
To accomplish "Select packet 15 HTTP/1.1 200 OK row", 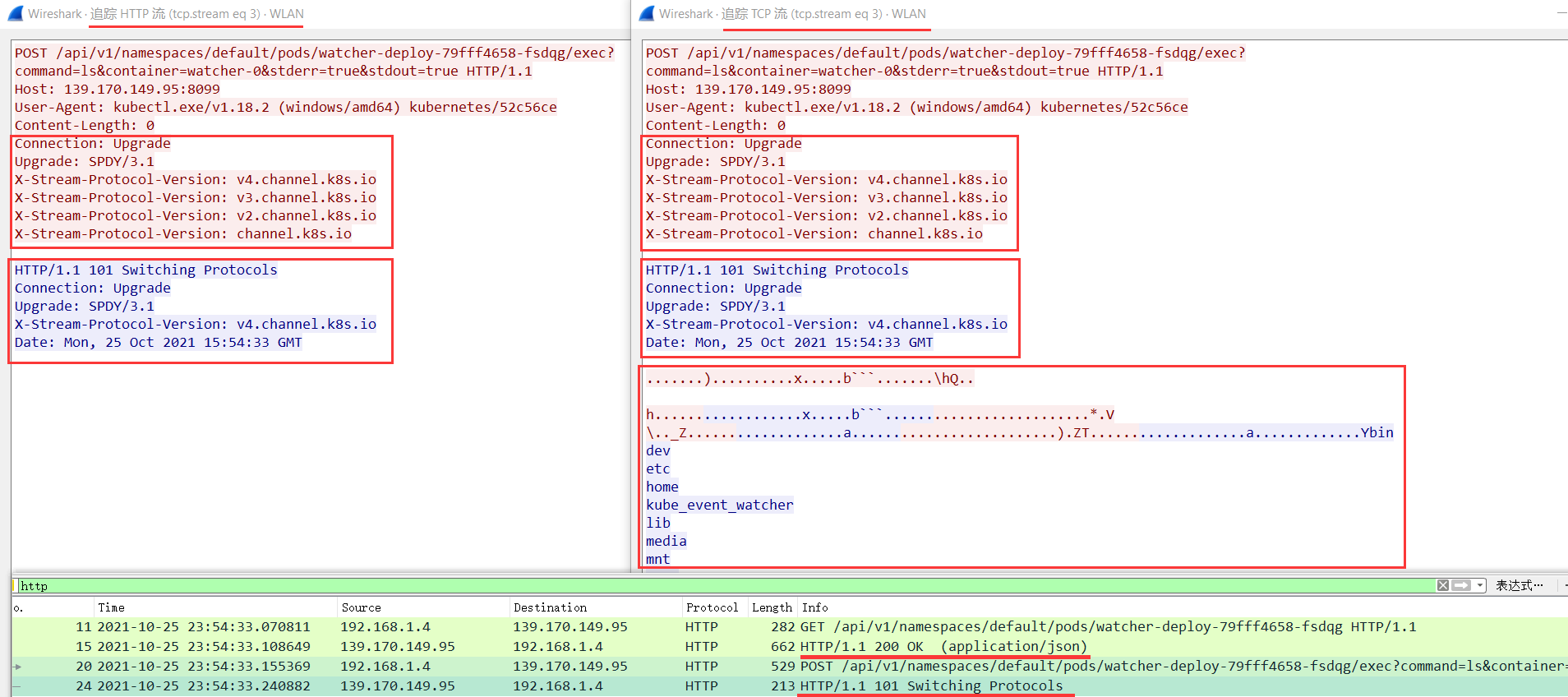I will 789,646.
